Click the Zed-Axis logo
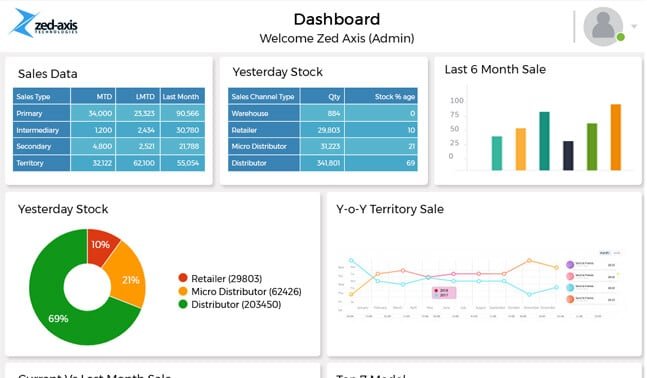 click(43, 24)
